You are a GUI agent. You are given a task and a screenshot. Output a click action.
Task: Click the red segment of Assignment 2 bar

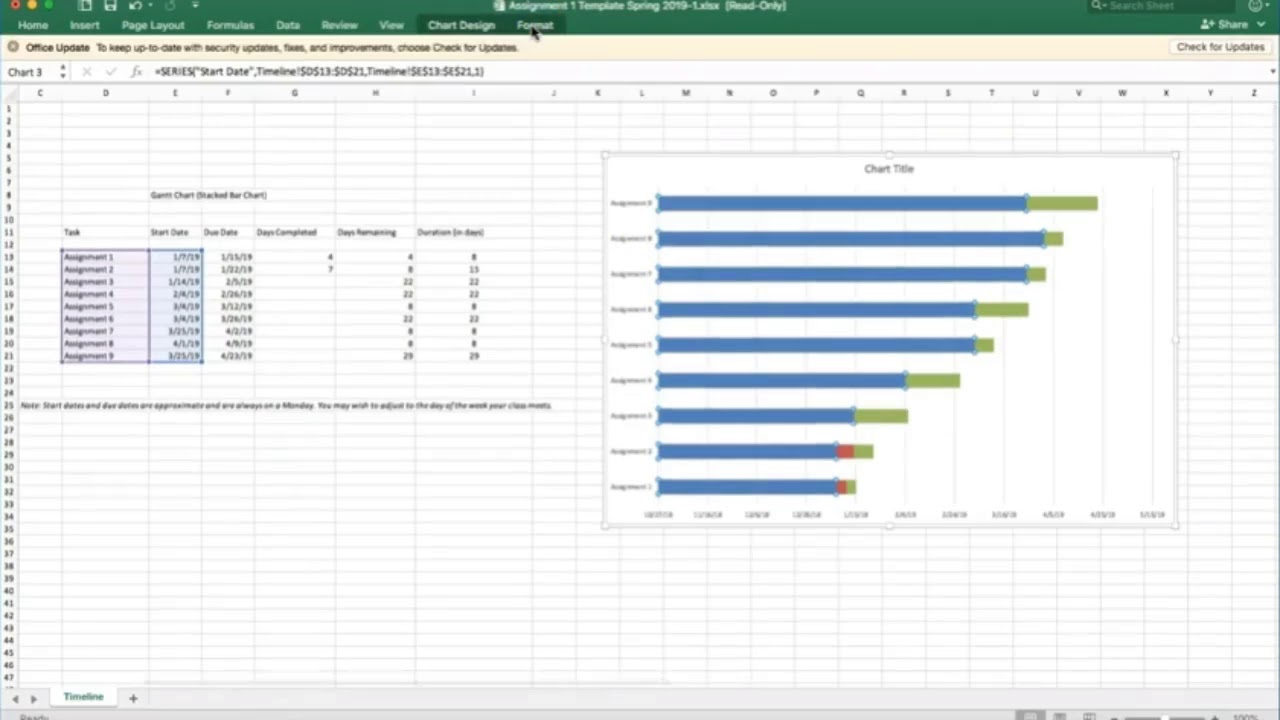tap(846, 452)
